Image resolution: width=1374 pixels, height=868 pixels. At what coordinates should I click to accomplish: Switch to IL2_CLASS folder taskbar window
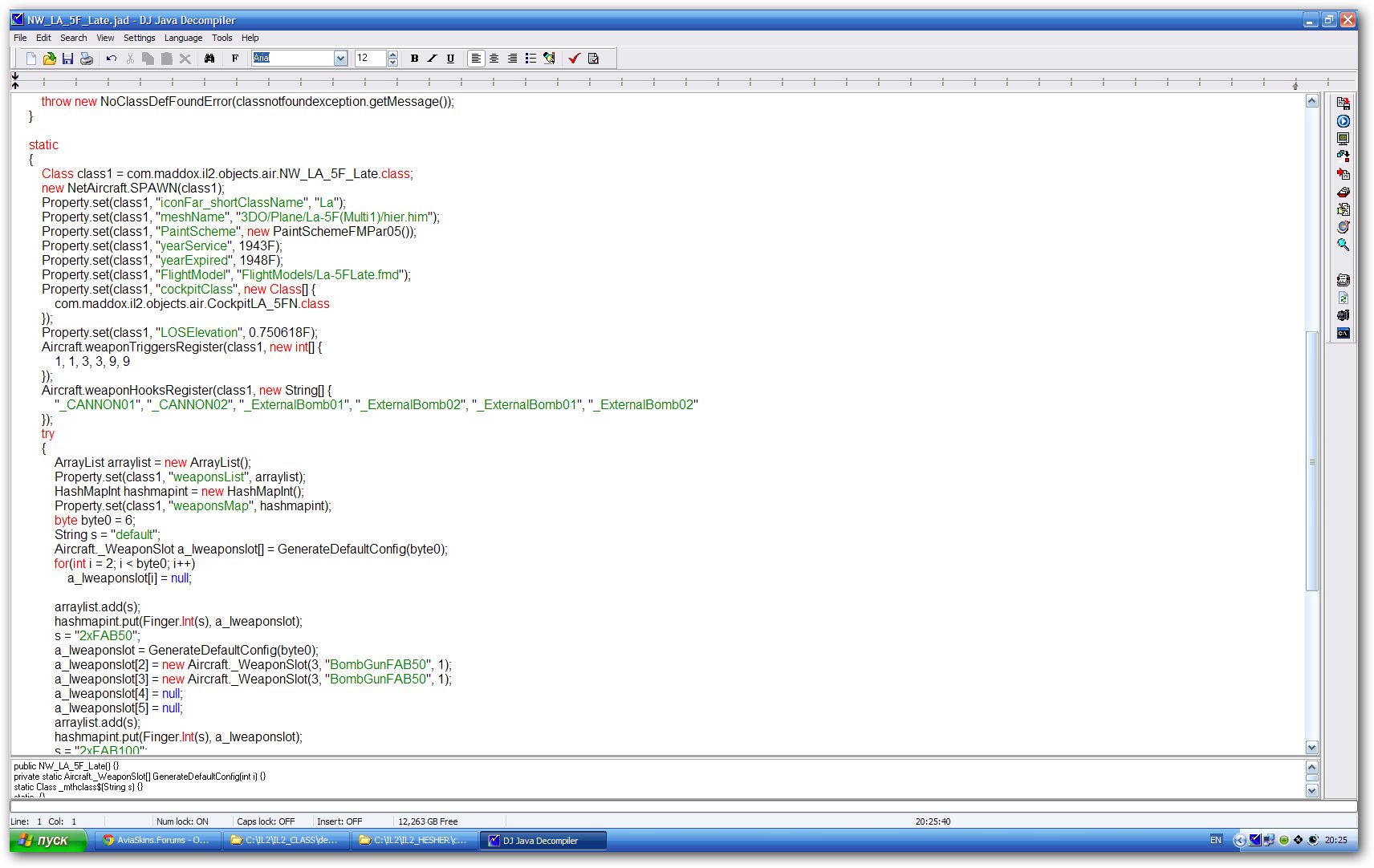(x=287, y=840)
